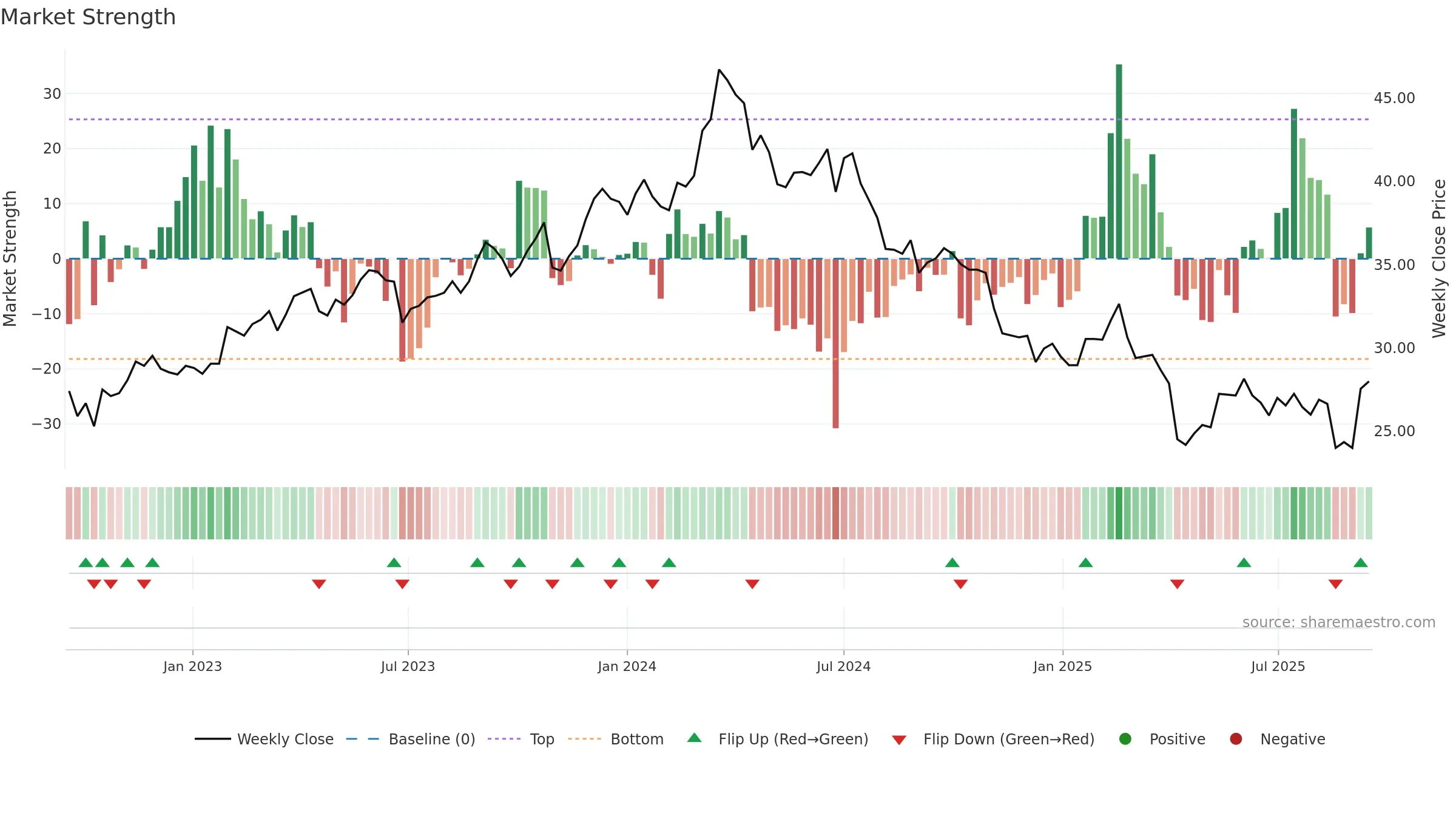Click the black Weekly Close line sample in legend
The image size is (1456, 819).
pos(213,739)
